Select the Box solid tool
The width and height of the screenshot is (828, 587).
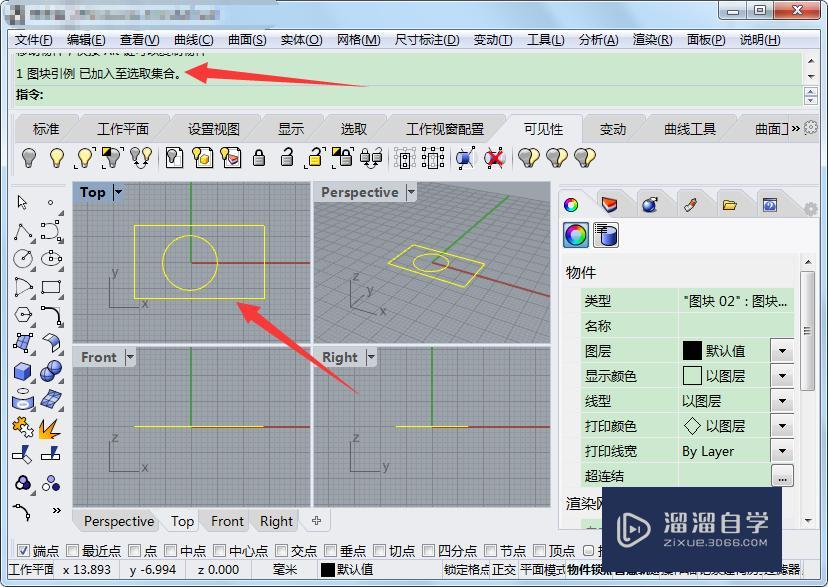(x=22, y=371)
